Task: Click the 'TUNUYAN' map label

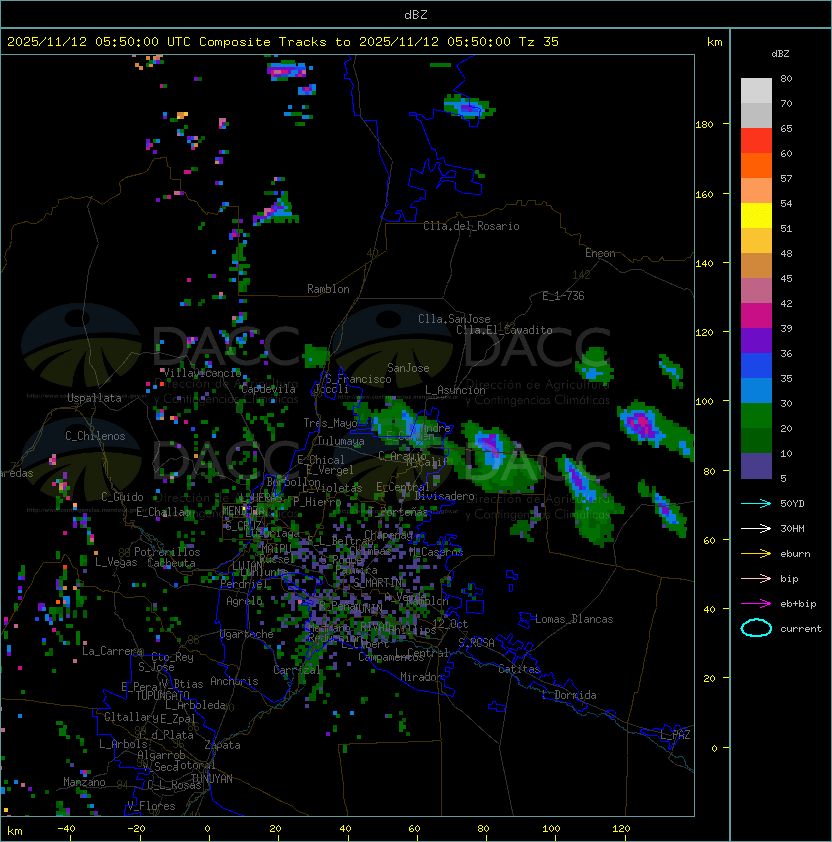Action: (211, 778)
